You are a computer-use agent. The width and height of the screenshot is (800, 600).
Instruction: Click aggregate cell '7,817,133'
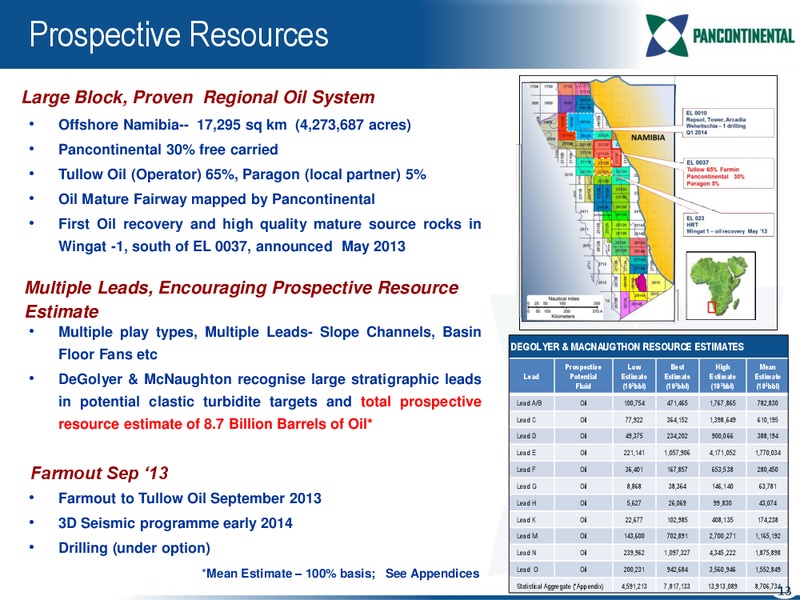tap(677, 586)
